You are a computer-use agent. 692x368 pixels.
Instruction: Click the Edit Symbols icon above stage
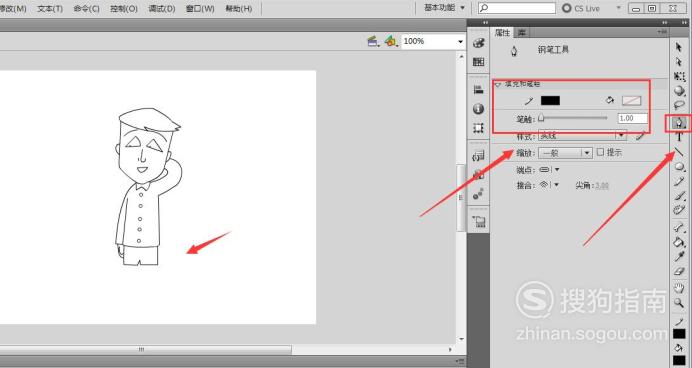pyautogui.click(x=390, y=41)
